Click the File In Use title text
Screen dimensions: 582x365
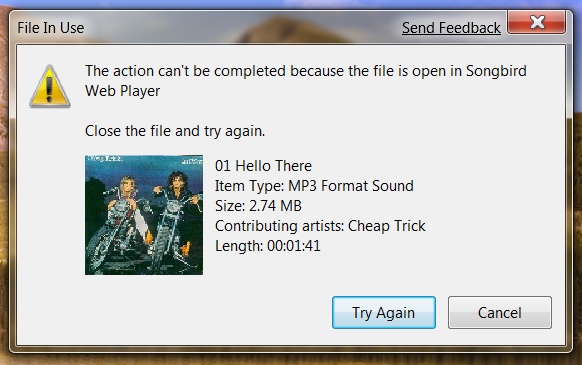pos(51,28)
